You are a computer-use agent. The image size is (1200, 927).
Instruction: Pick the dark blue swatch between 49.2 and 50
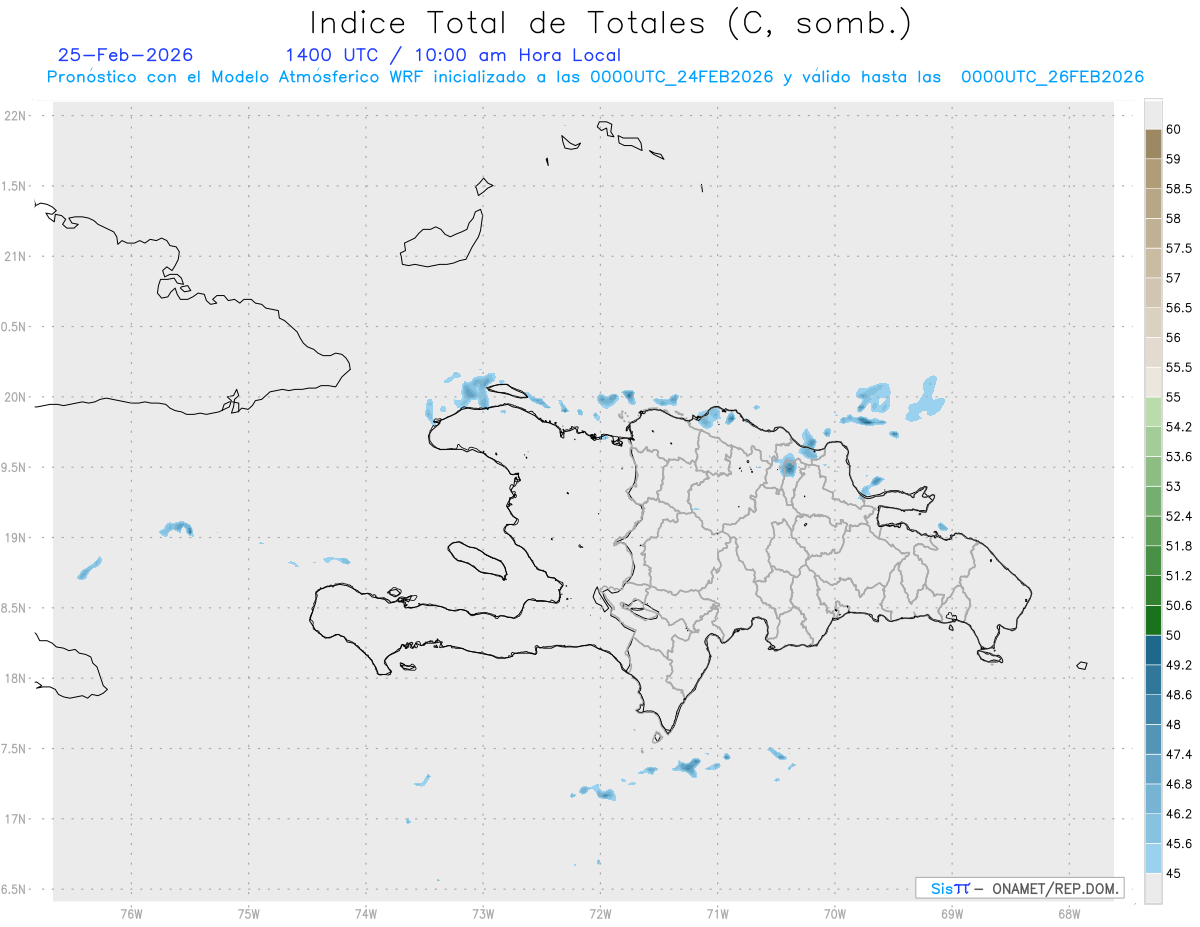[1153, 650]
